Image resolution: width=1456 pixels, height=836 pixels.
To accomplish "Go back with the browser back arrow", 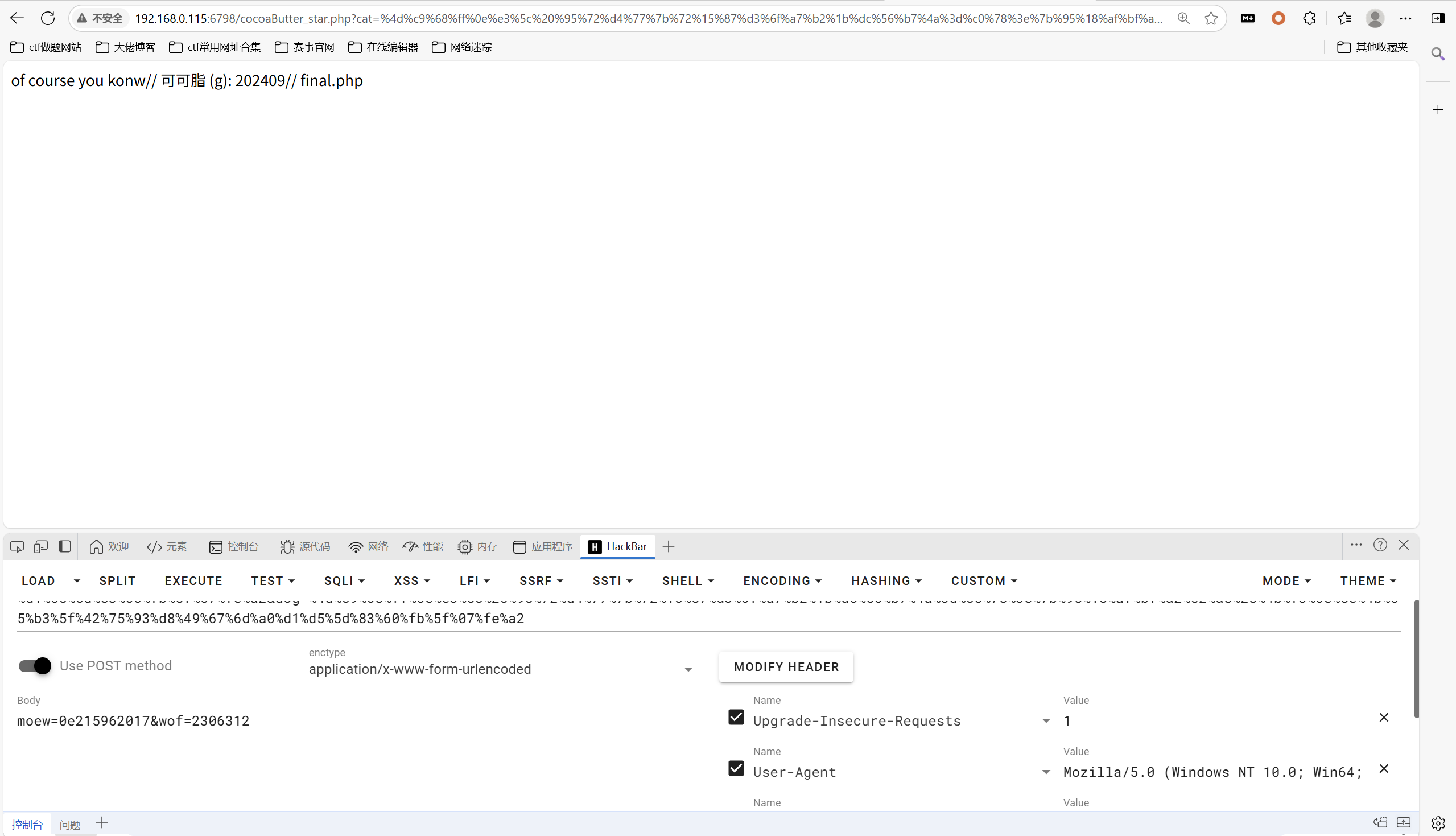I will point(17,18).
